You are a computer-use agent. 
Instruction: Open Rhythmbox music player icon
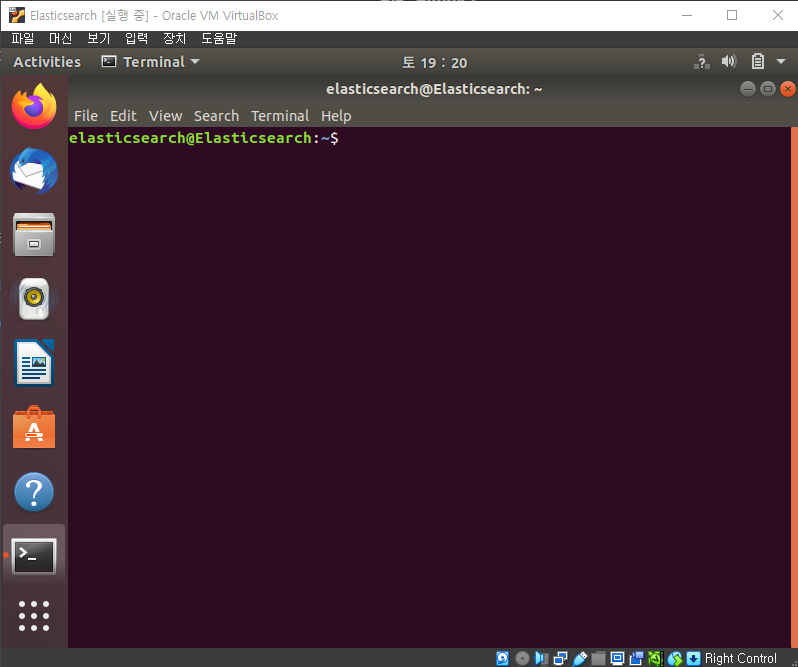pyautogui.click(x=34, y=299)
